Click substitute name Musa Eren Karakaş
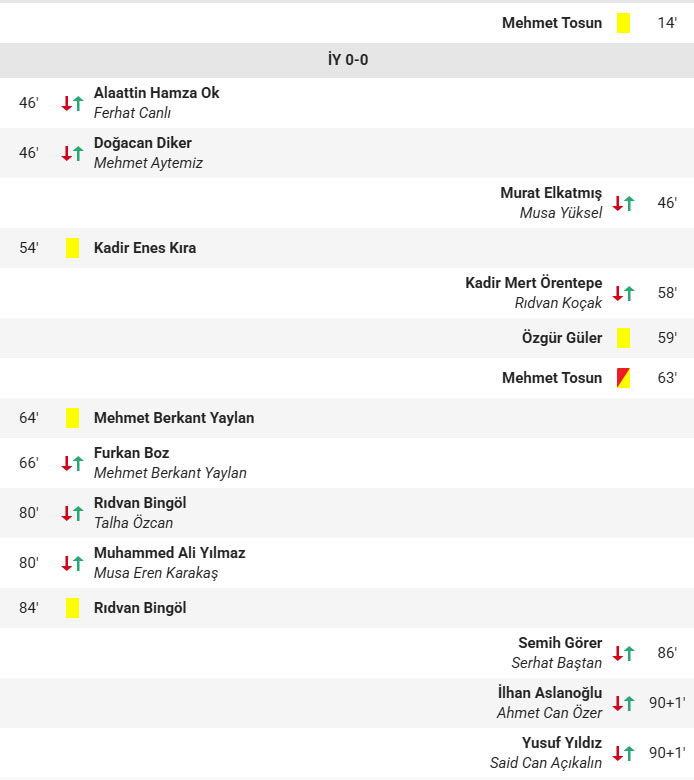Screen dimensions: 694x780 155,573
